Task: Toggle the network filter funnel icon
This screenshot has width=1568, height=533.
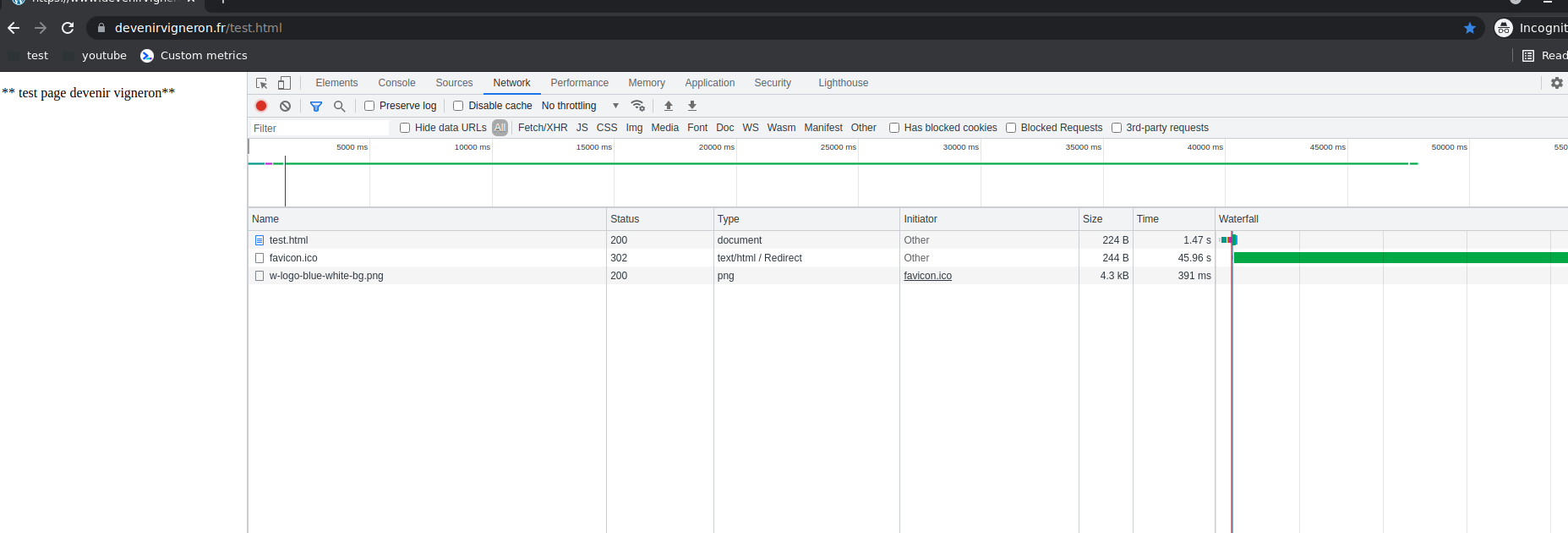Action: [316, 106]
